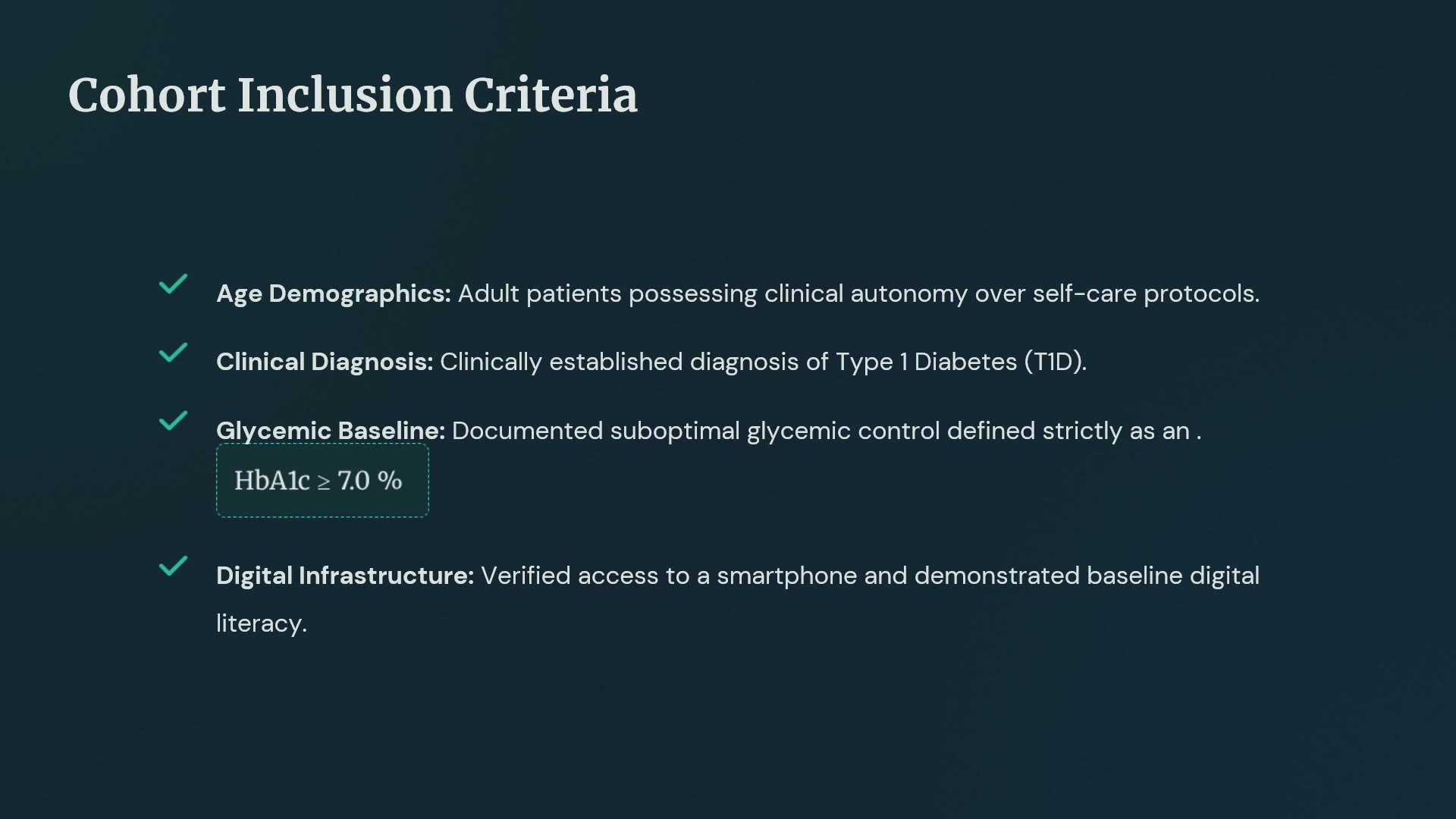Click the bold Glycemic Baseline label
This screenshot has height=819, width=1456.
[331, 431]
